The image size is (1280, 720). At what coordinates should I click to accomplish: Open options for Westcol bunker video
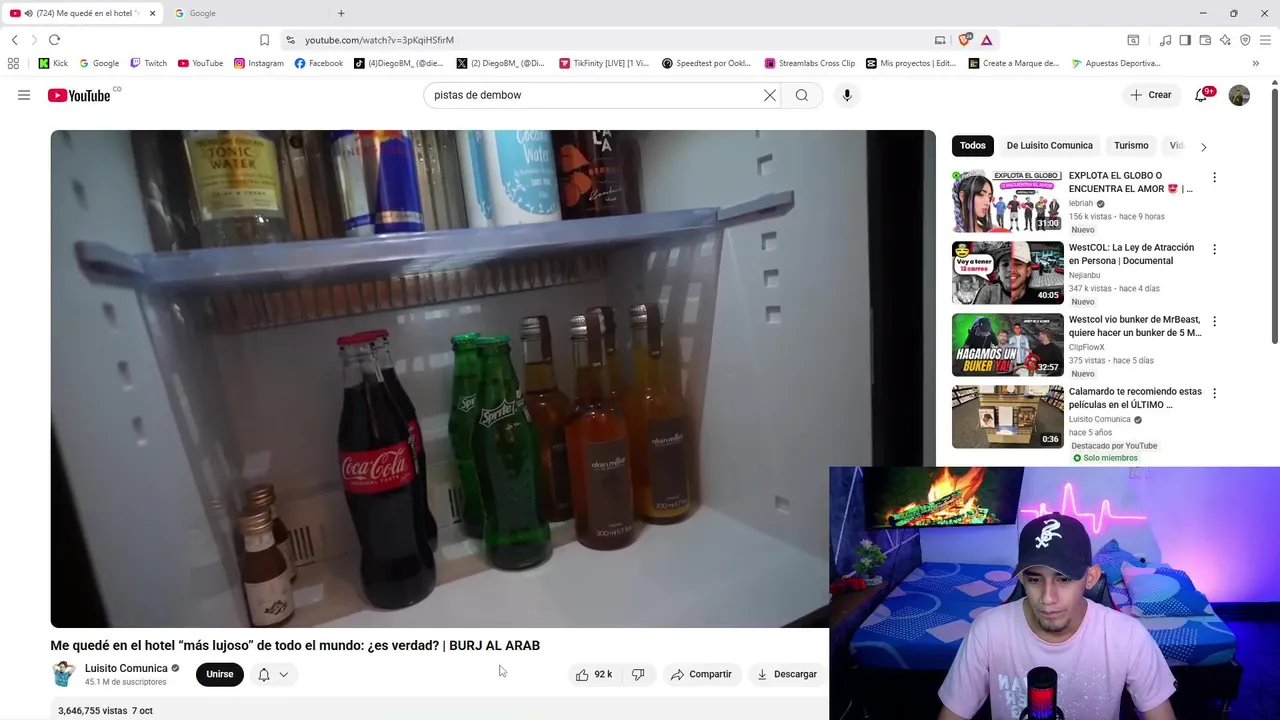coord(1214,321)
